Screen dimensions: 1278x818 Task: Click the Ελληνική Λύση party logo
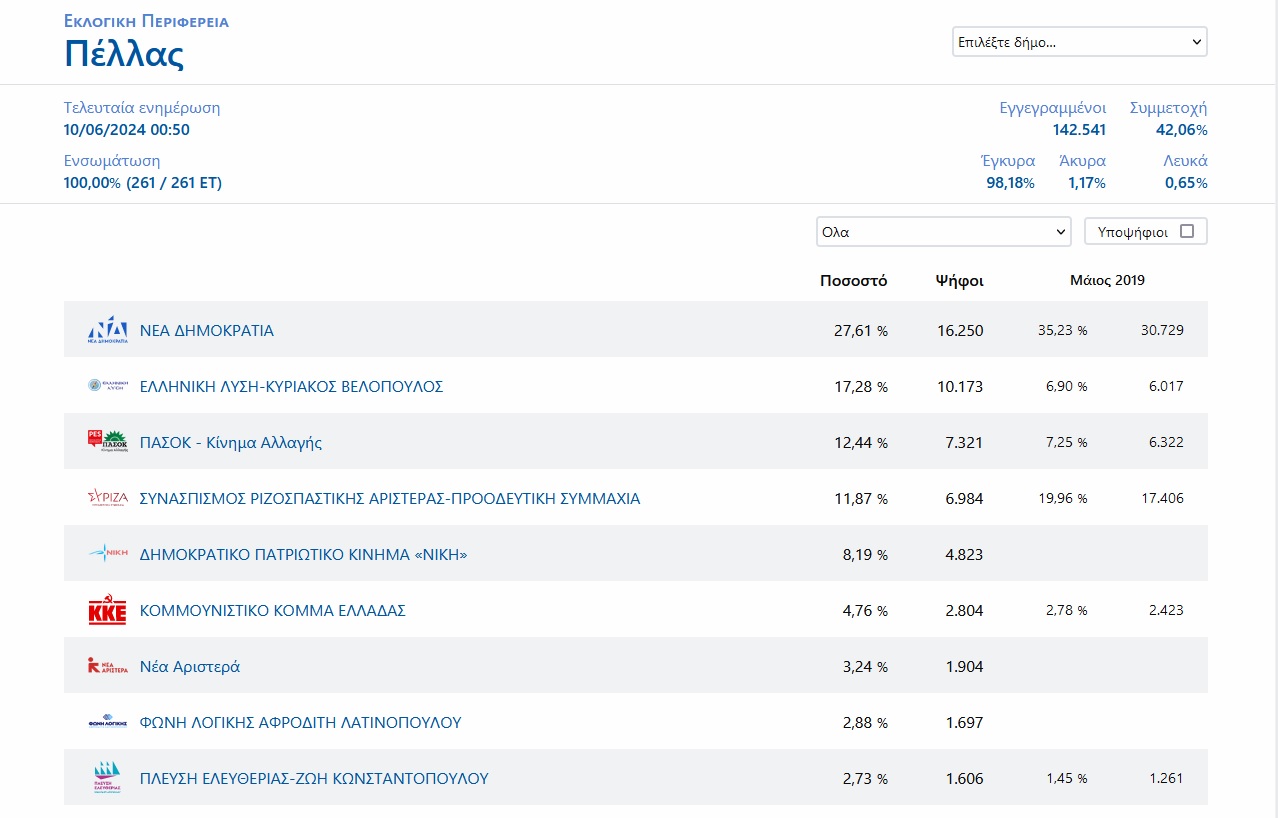coord(107,386)
